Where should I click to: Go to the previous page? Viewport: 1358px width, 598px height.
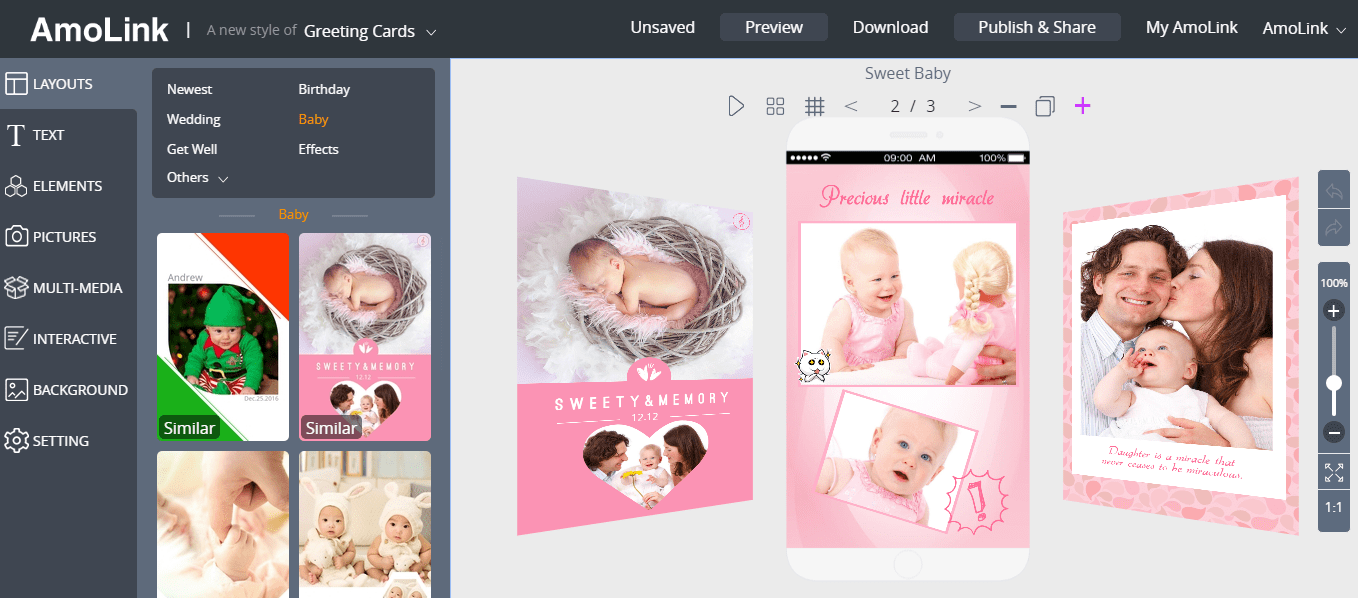[x=851, y=106]
